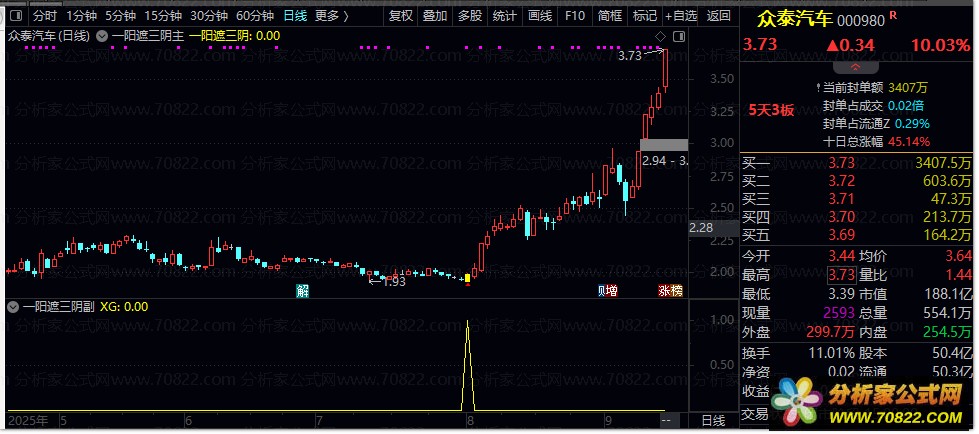
Task: Switch to 60分钟 period
Action: pos(255,16)
